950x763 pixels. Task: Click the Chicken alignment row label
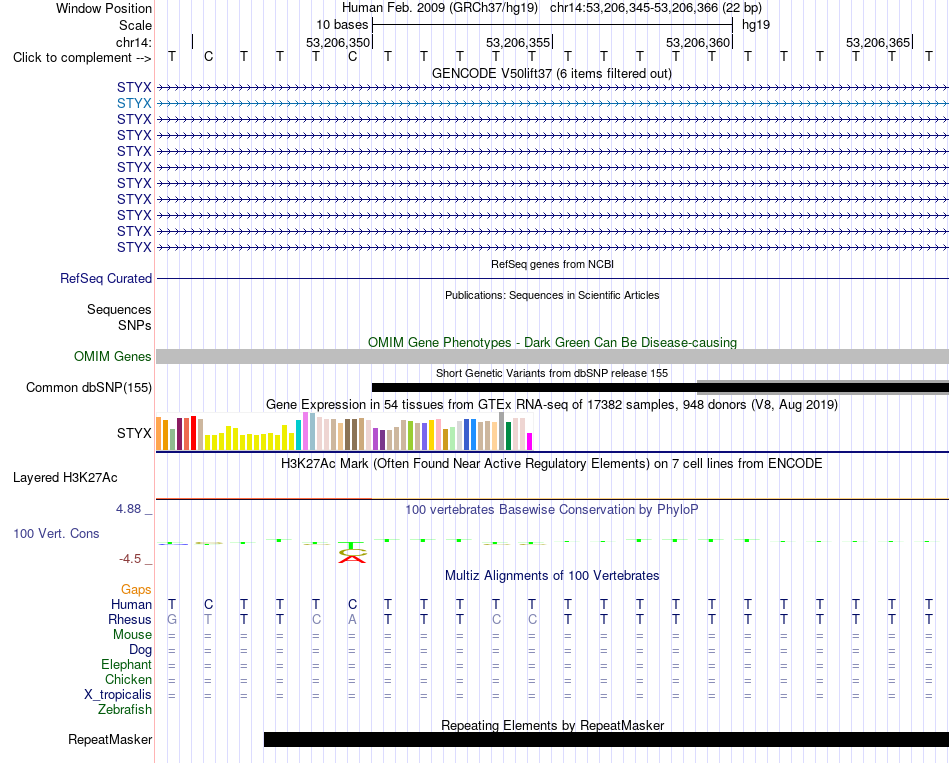128,679
